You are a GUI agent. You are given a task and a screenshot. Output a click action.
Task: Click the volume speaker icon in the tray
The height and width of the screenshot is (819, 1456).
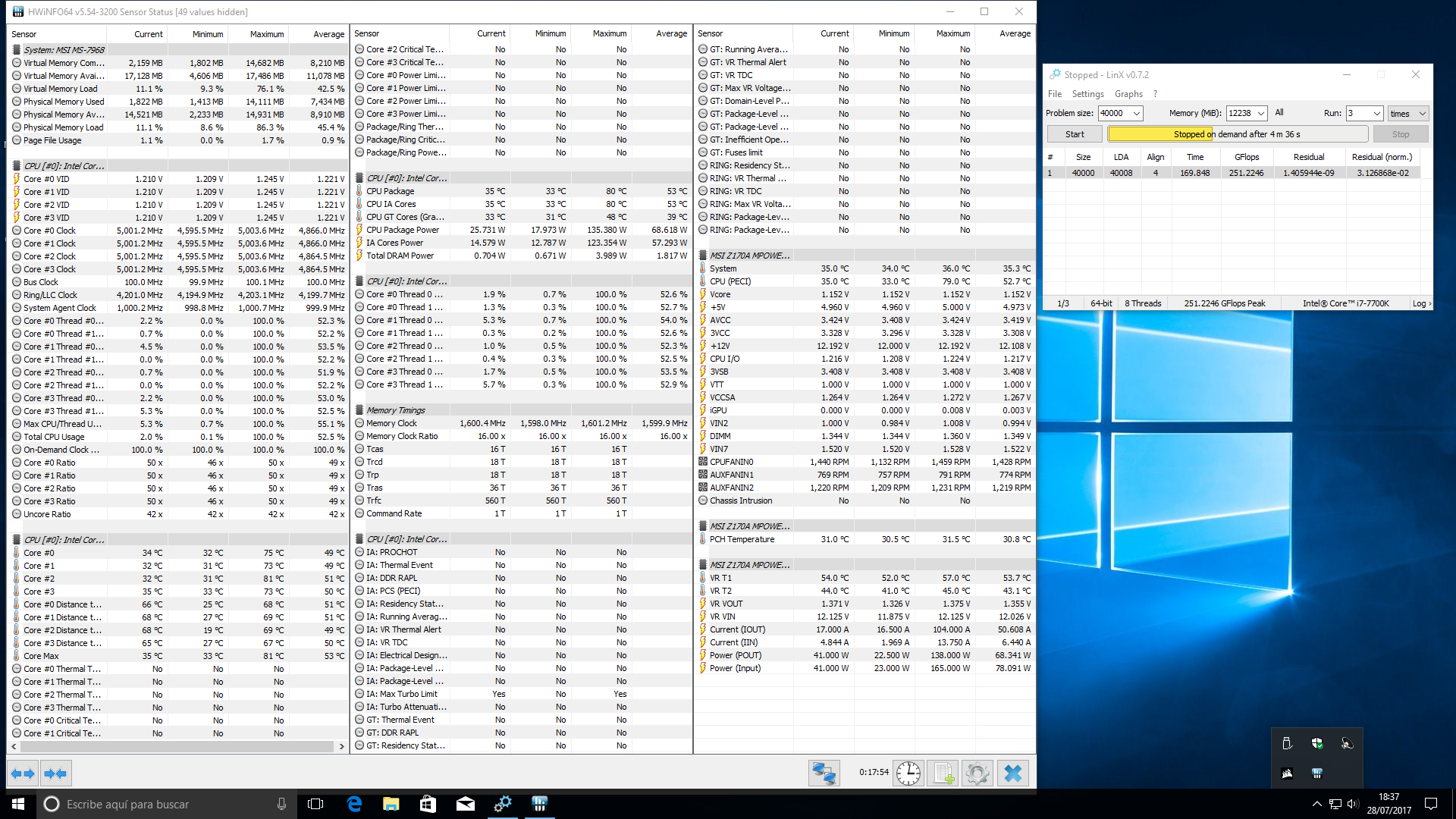coord(1353,804)
